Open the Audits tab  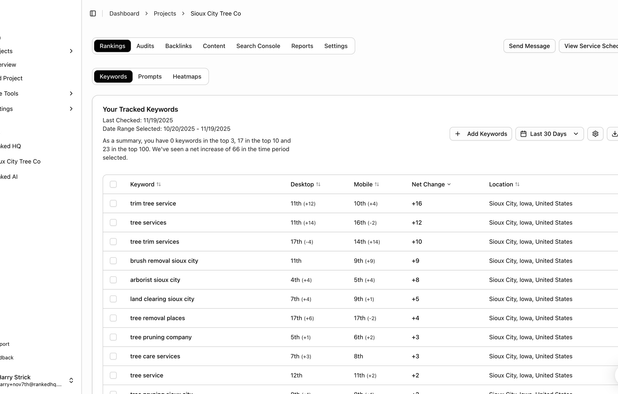(145, 46)
